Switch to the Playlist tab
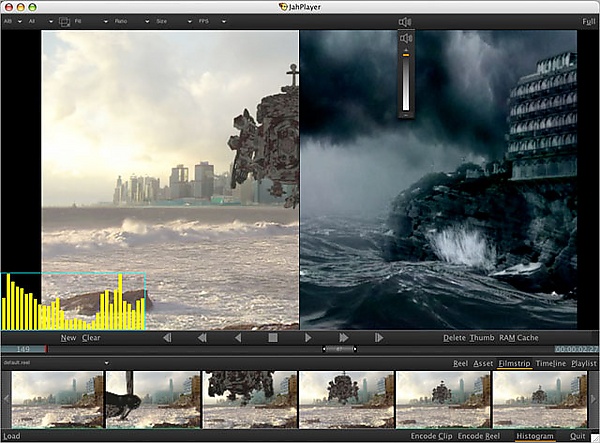The height and width of the screenshot is (443, 600). tap(584, 363)
